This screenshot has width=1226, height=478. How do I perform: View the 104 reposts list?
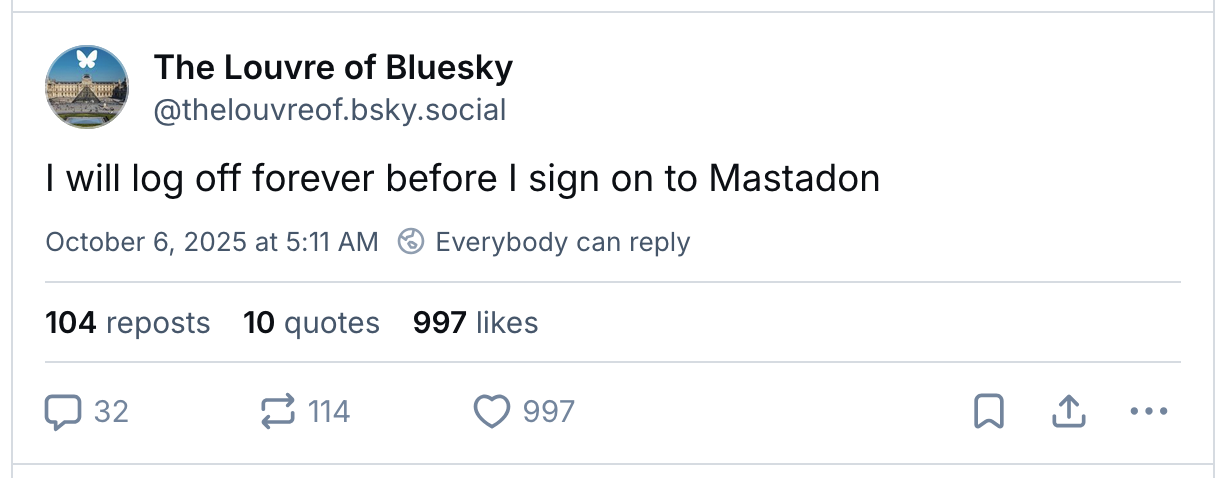pos(128,323)
